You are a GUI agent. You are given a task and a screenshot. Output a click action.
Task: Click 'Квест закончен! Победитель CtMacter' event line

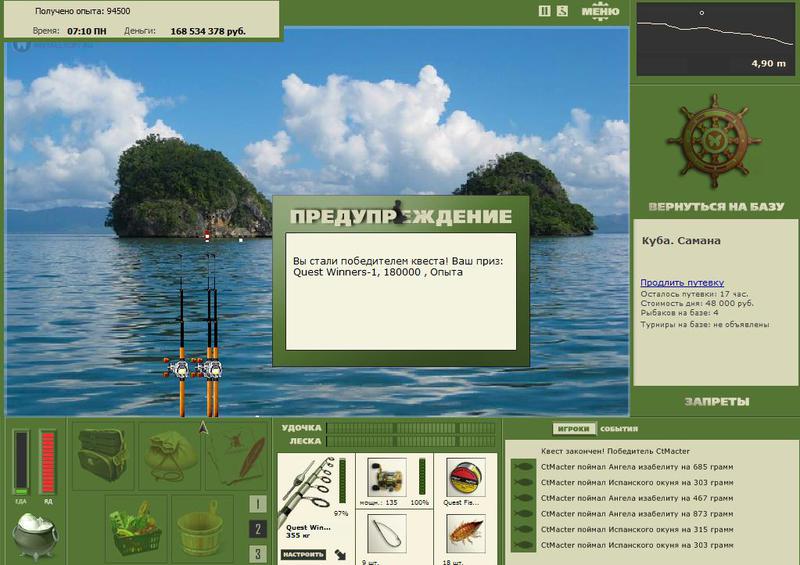[615, 451]
